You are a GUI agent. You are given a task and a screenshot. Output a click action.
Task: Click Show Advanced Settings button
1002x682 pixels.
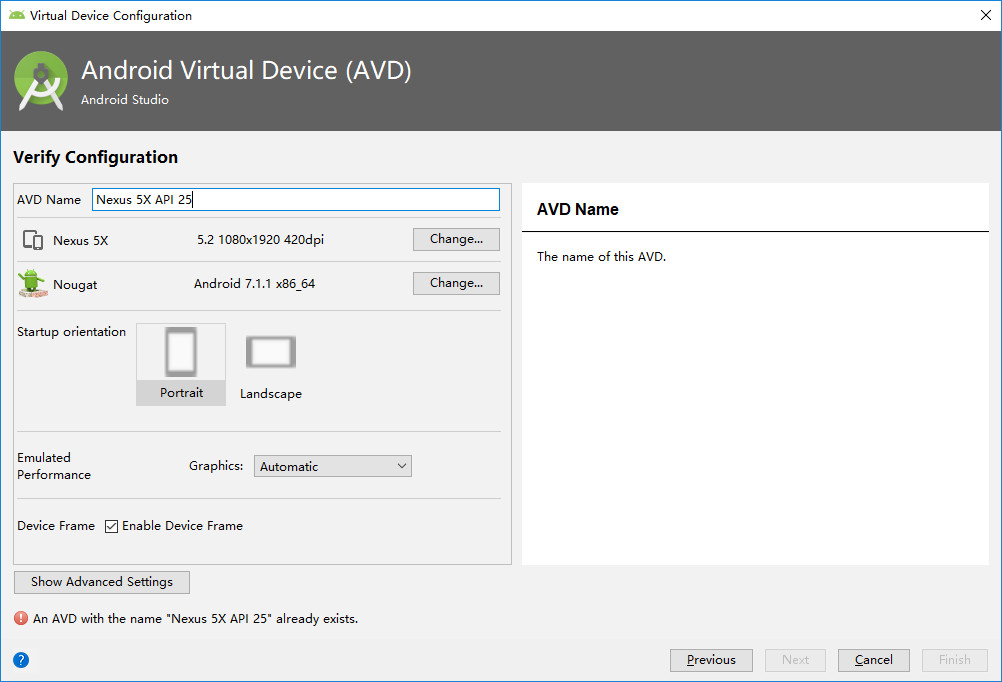pos(102,582)
